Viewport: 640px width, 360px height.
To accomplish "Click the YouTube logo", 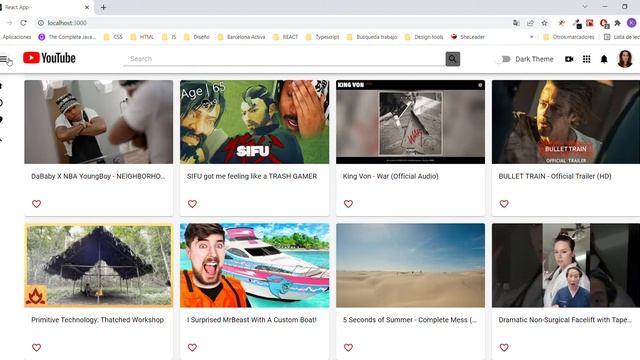I will (x=49, y=58).
